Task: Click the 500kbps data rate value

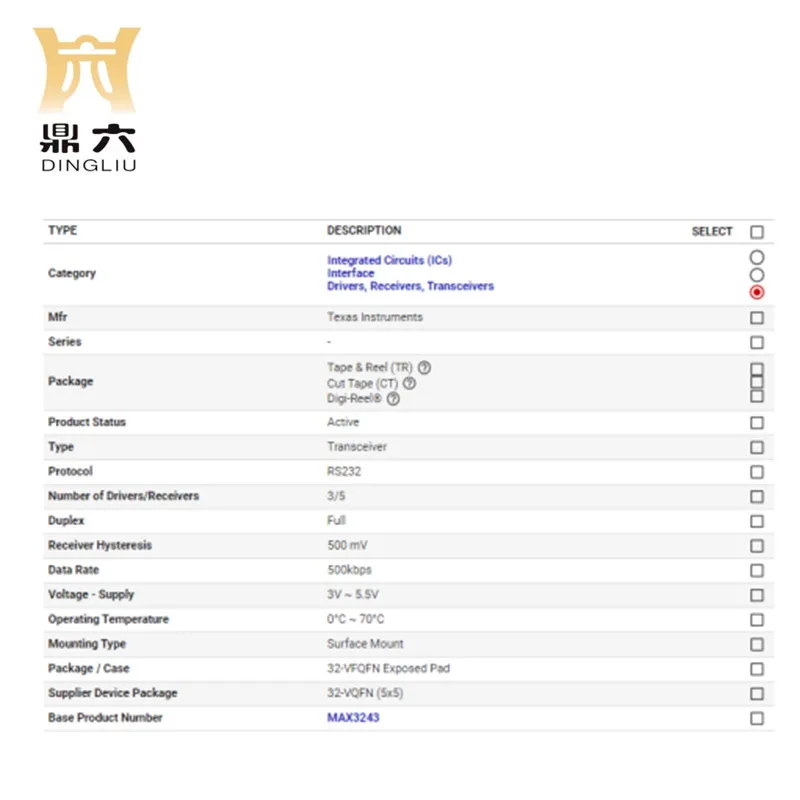Action: pyautogui.click(x=349, y=569)
